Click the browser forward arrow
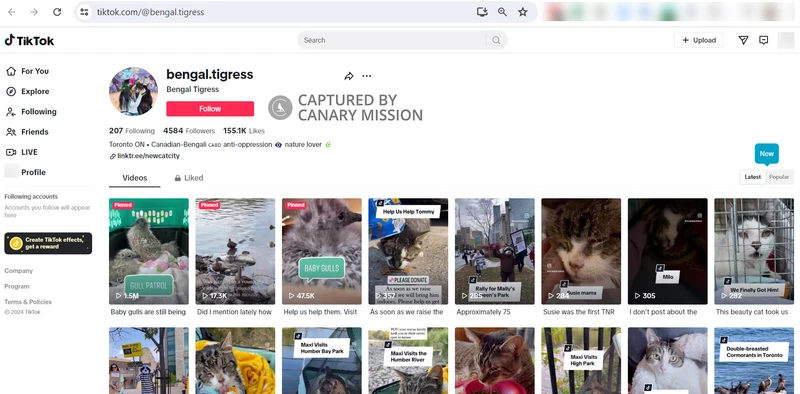The image size is (800, 394). [34, 12]
